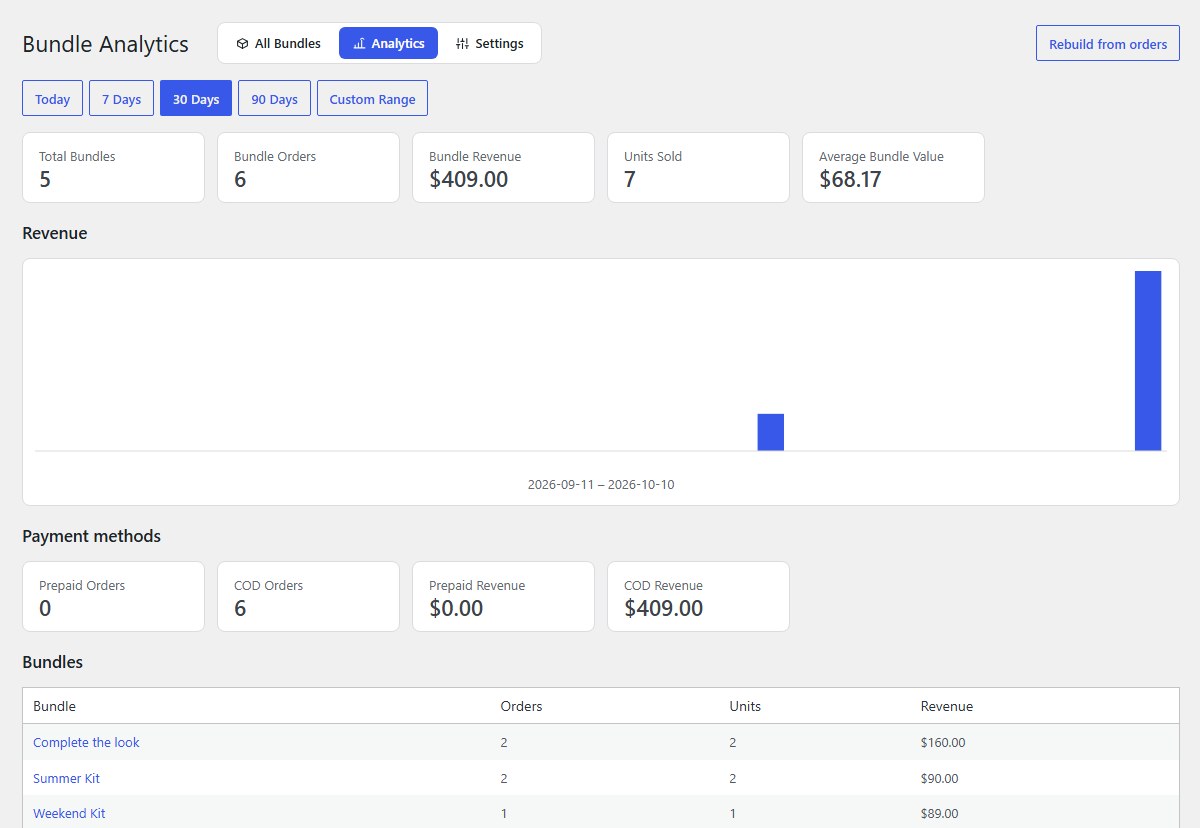Screen dimensions: 1200x828
Task: Click the box icon in All Bundles tab
Action: click(242, 44)
